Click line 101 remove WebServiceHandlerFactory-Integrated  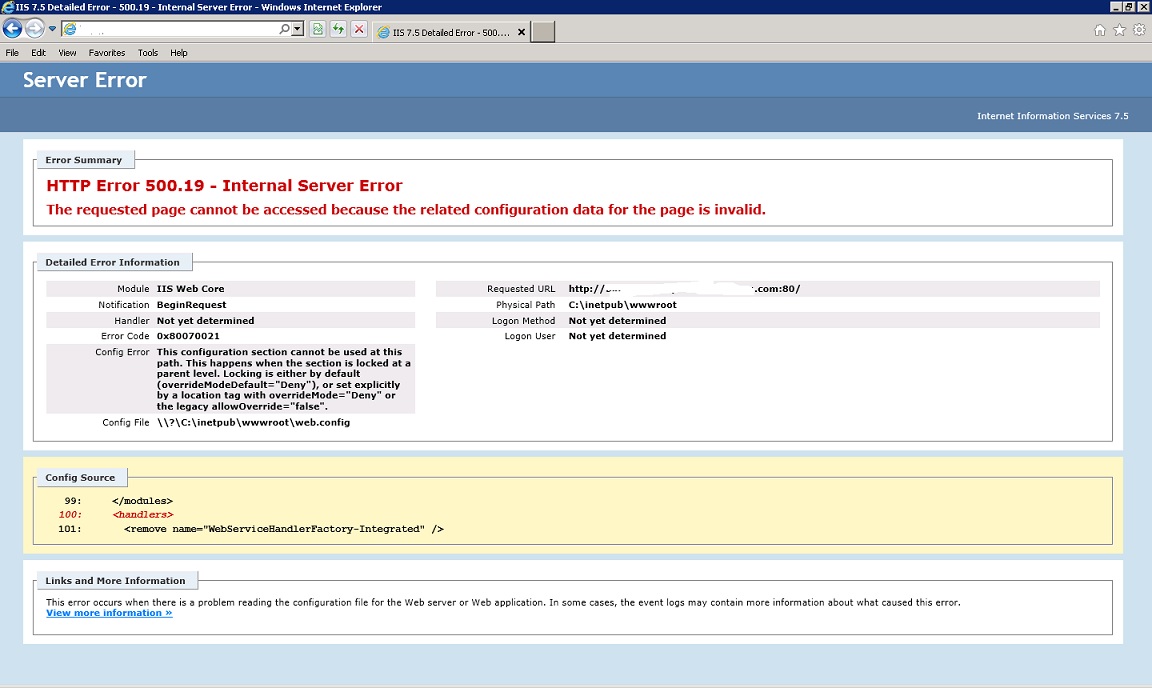pyautogui.click(x=284, y=529)
